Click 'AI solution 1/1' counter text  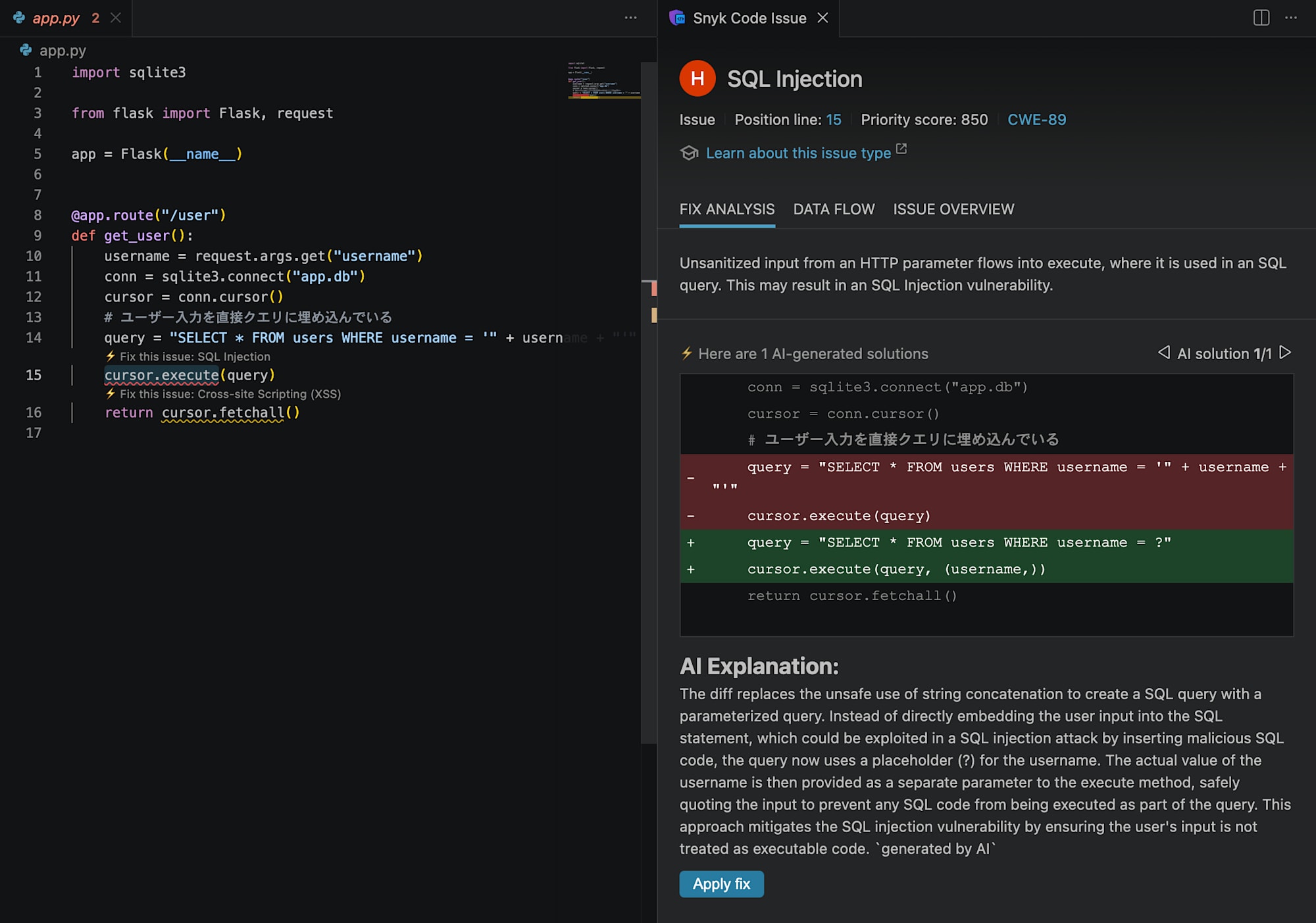click(x=1225, y=353)
